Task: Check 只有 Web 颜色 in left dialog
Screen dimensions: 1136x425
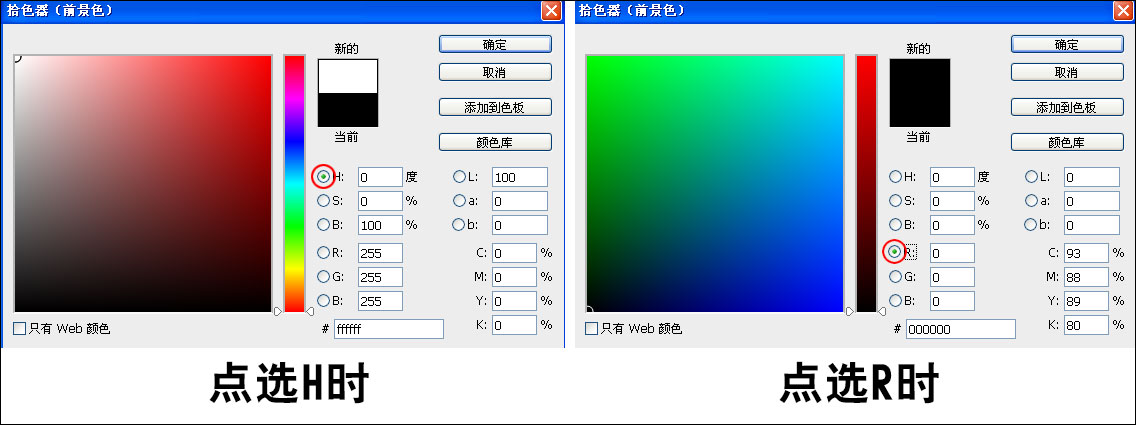Action: pos(20,329)
